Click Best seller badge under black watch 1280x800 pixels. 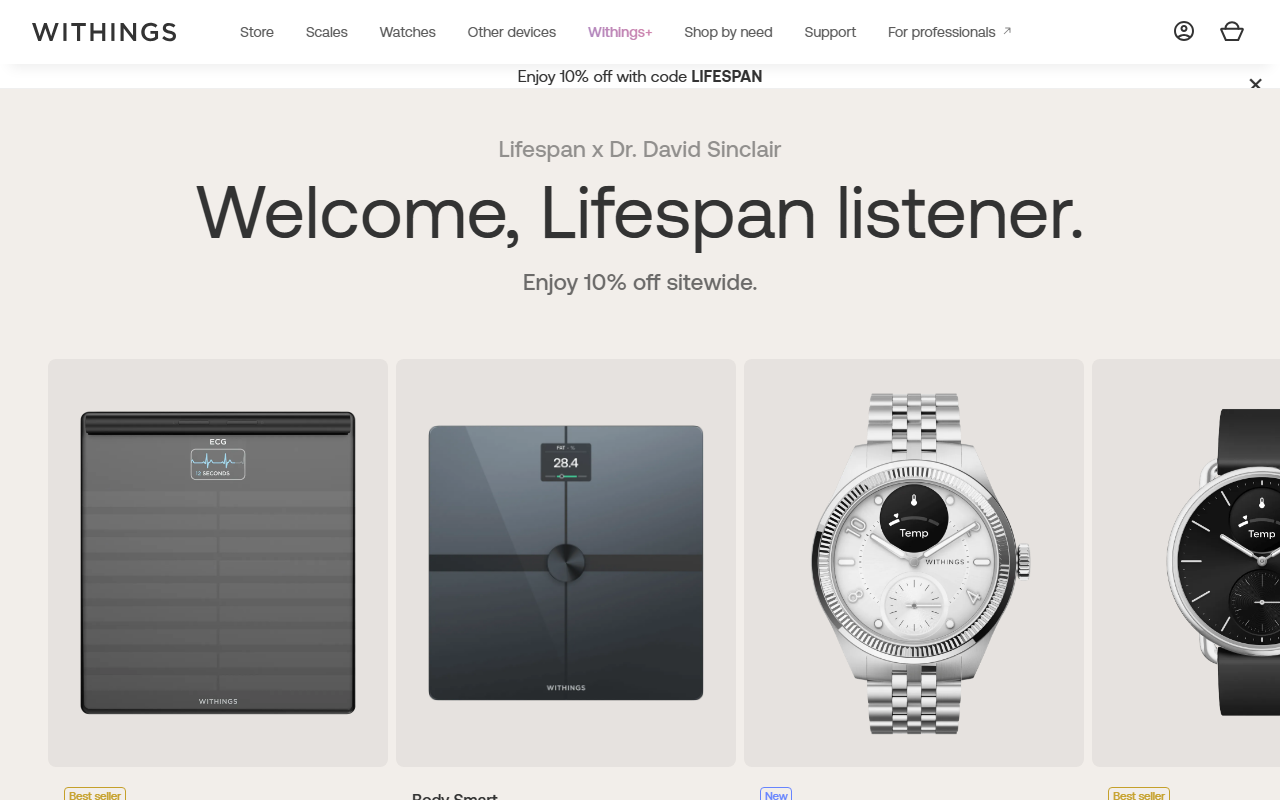[x=1139, y=795]
